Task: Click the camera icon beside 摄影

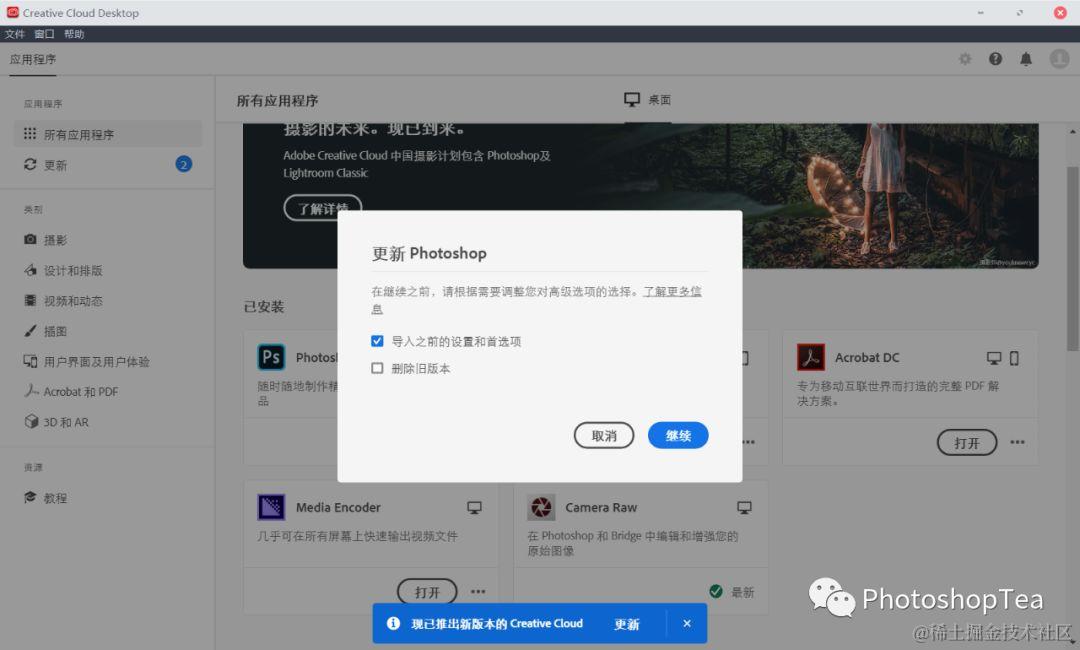Action: click(x=30, y=239)
